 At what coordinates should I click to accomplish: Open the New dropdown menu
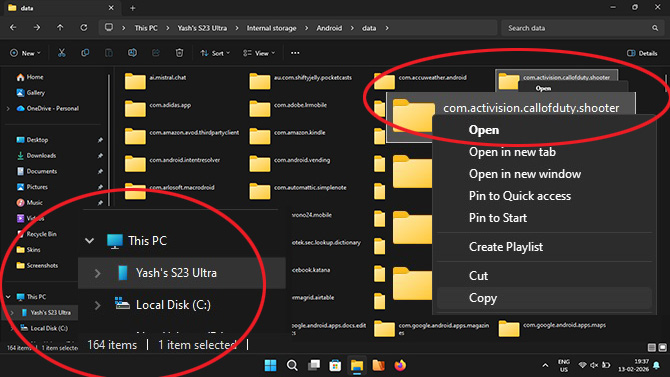26,53
